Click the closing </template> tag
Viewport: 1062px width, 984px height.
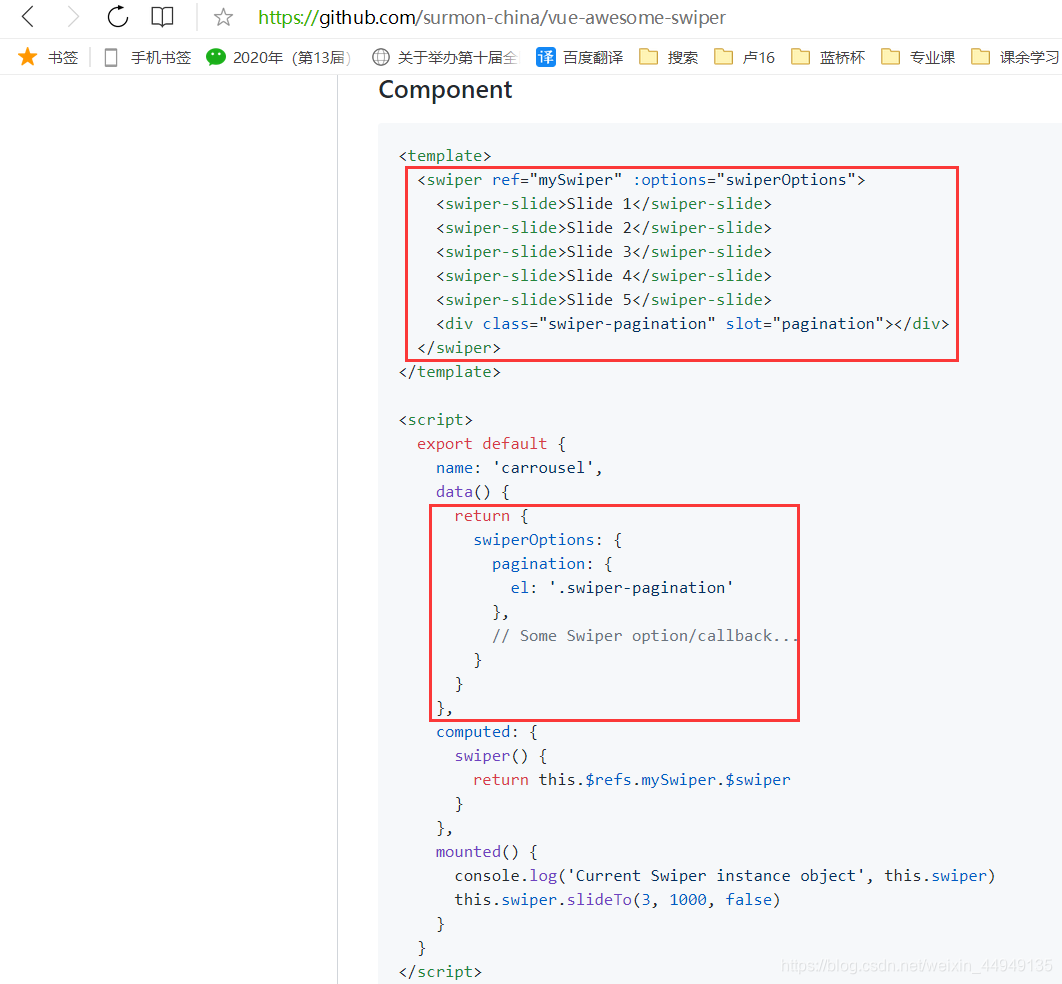tap(450, 372)
